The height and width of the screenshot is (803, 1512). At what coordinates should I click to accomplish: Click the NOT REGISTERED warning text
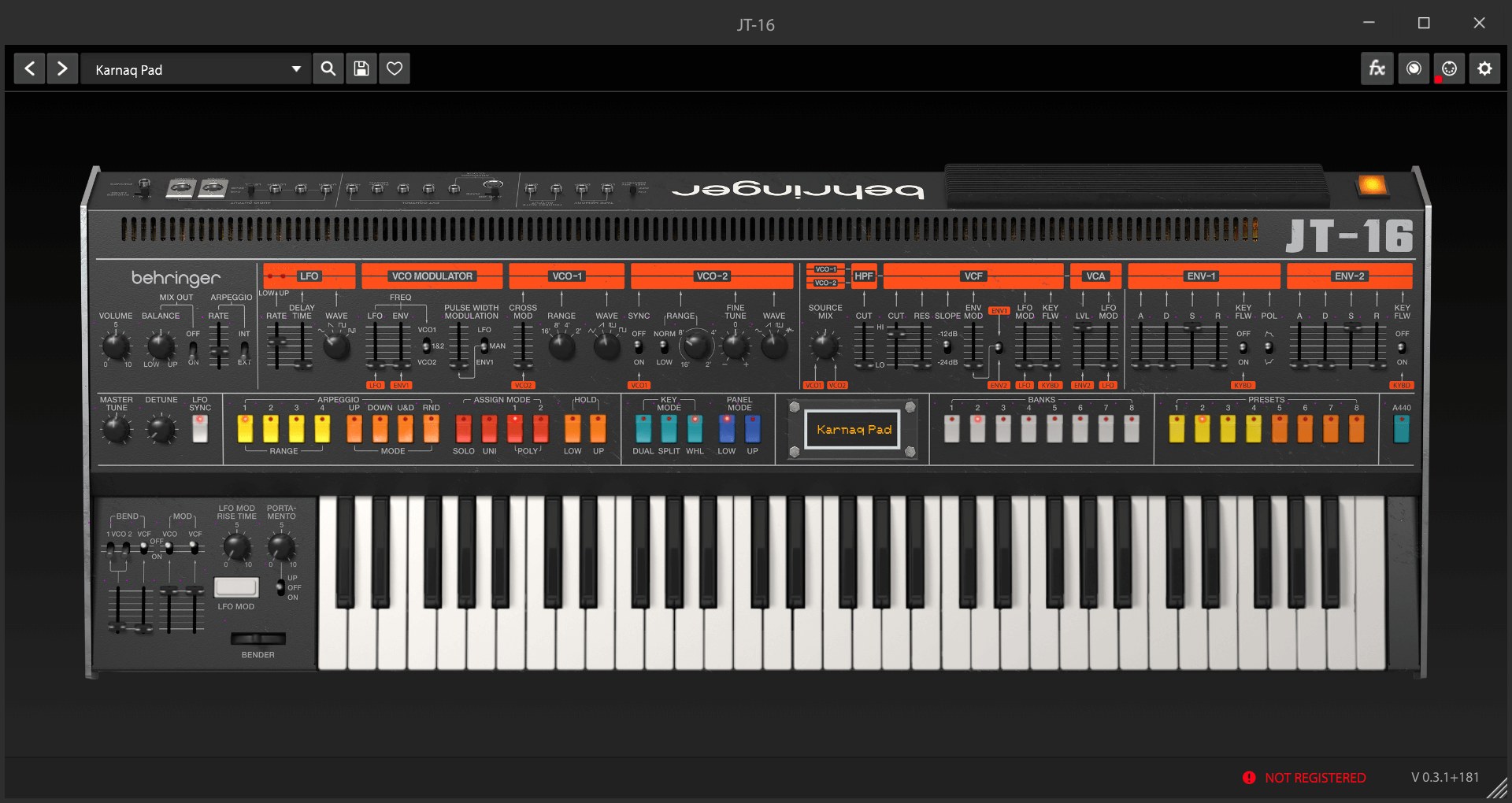1315,778
